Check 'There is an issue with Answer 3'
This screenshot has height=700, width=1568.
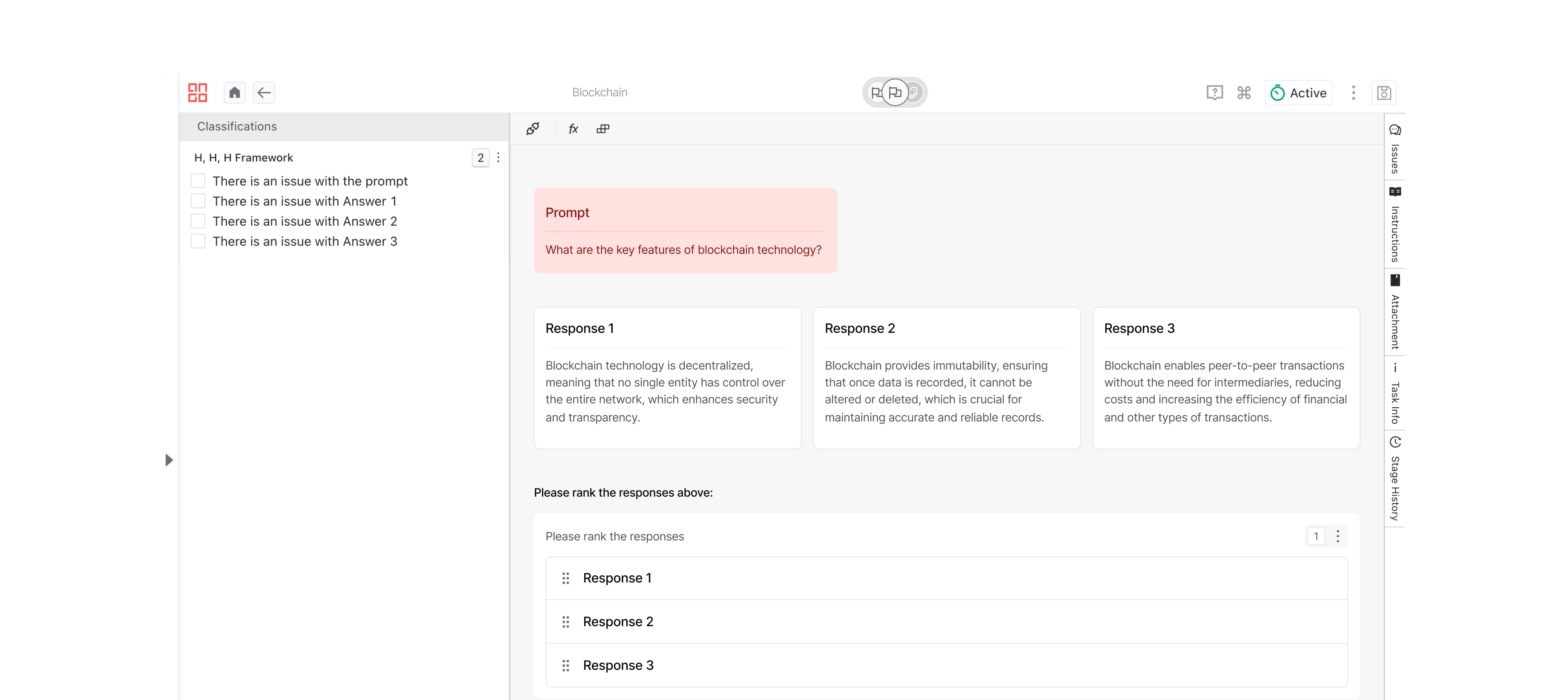point(198,241)
